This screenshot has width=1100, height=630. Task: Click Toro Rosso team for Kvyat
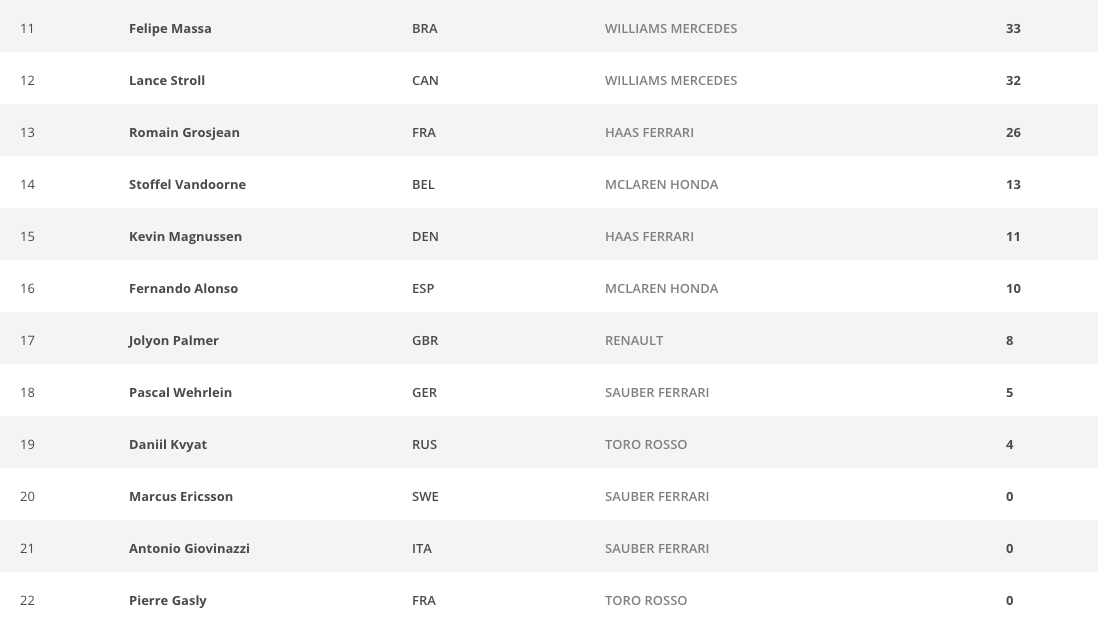646,444
